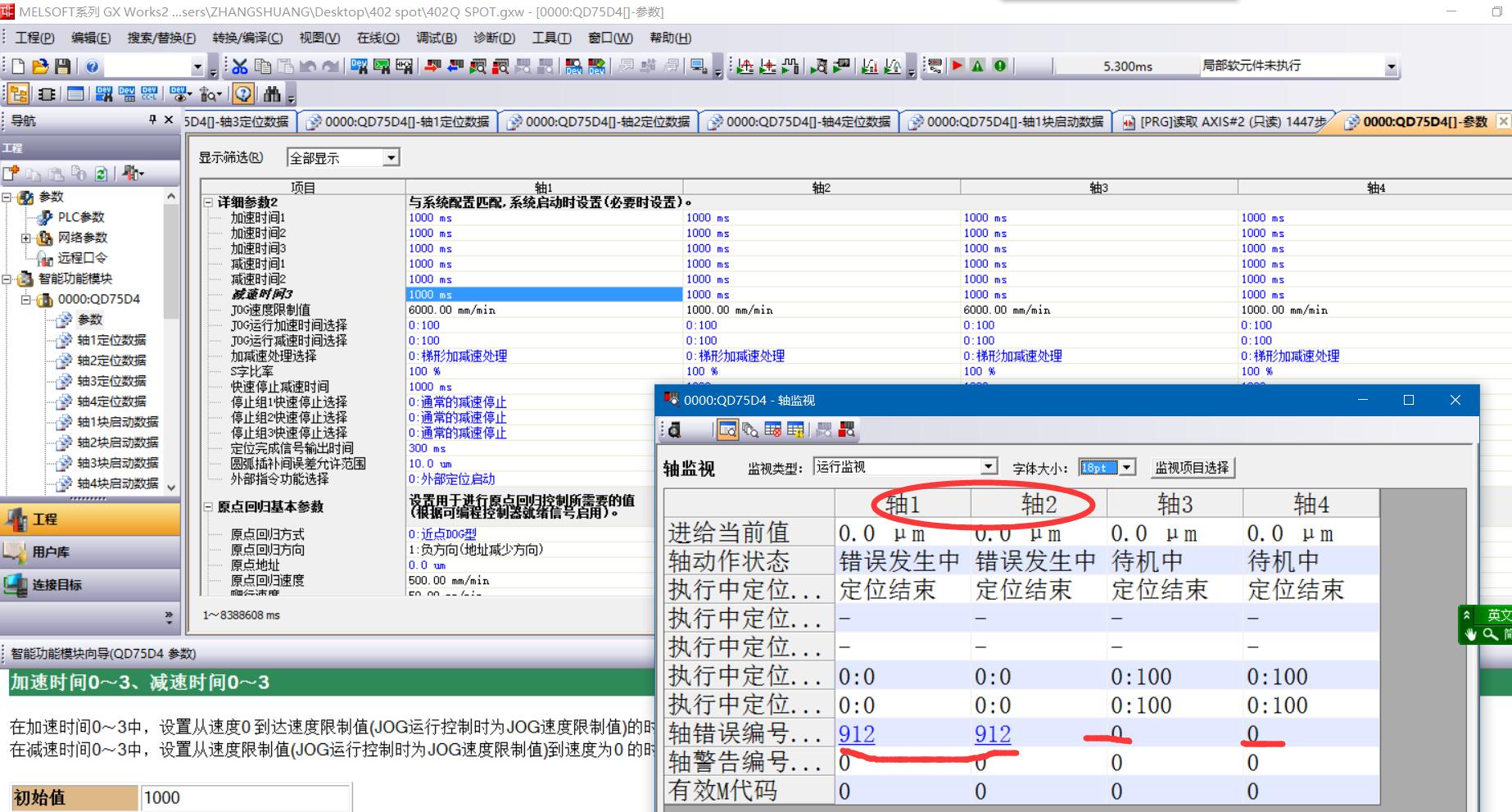1512x812 pixels.
Task: Click the binoculars search icon
Action: (x=272, y=94)
